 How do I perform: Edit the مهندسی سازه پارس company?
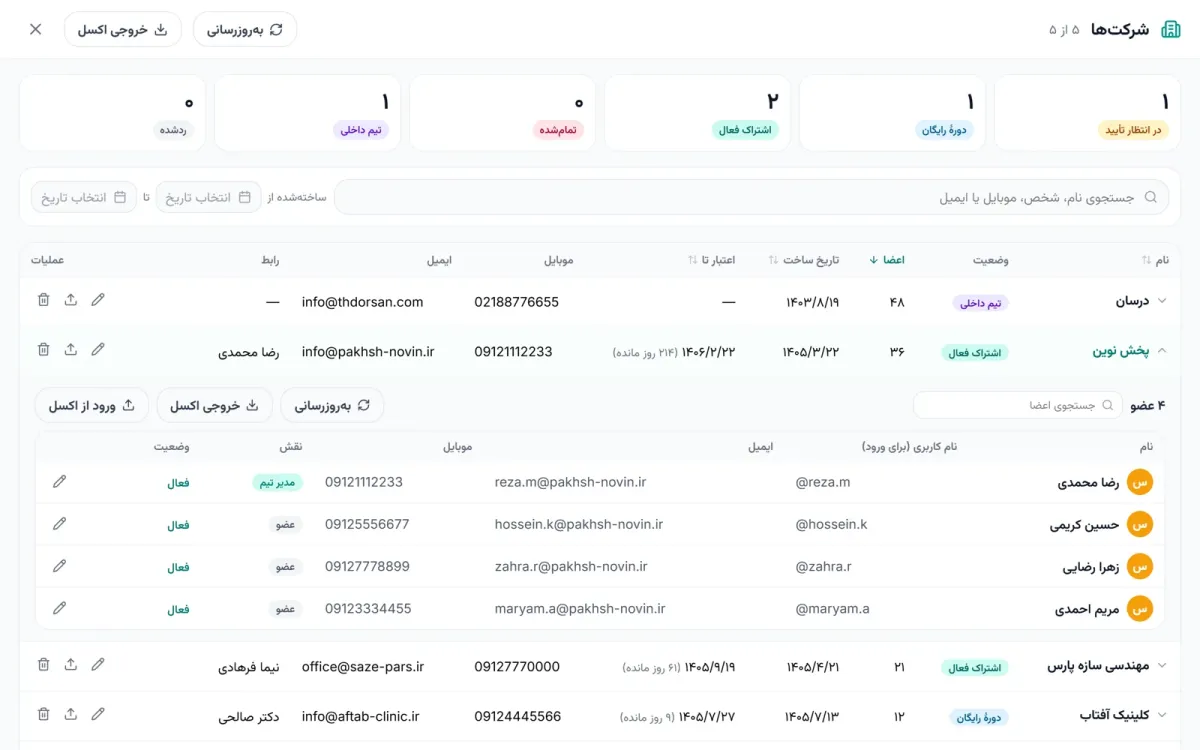(97, 664)
